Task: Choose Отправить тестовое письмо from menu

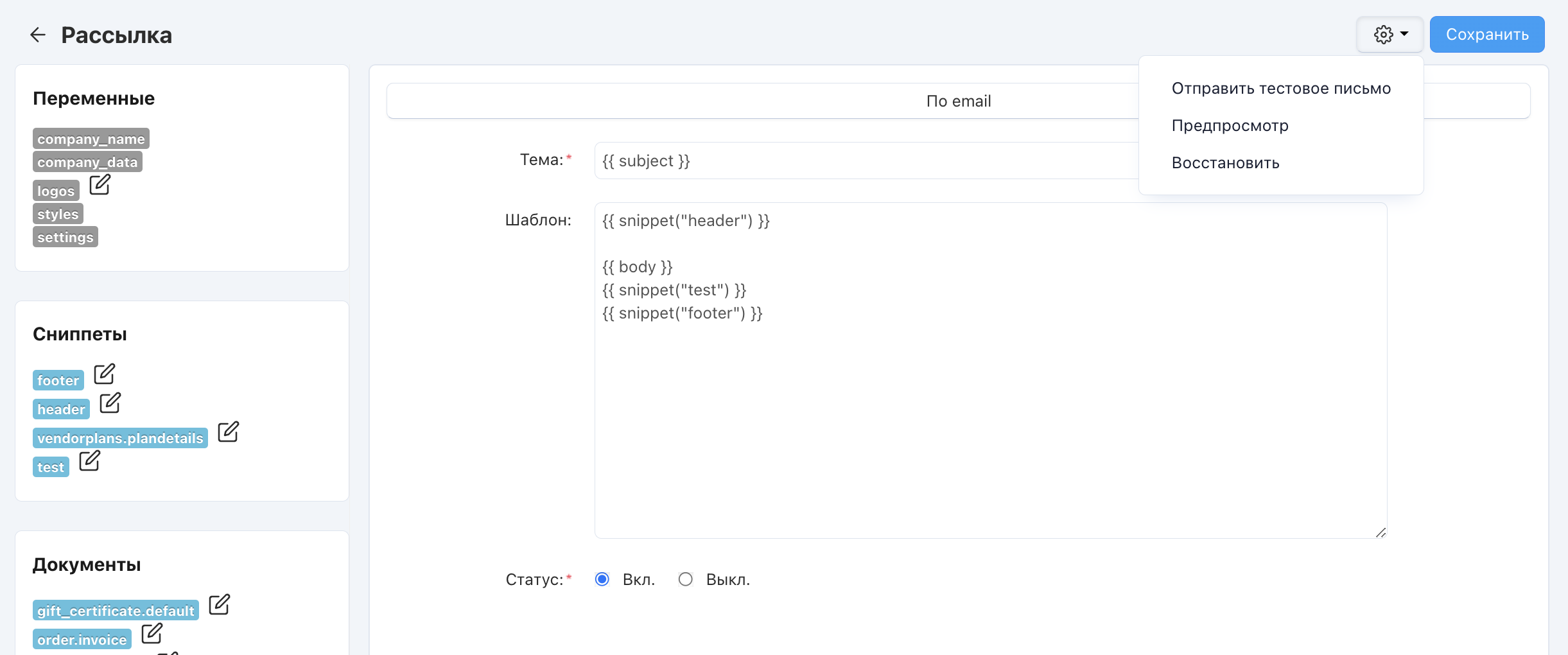Action: [1281, 89]
